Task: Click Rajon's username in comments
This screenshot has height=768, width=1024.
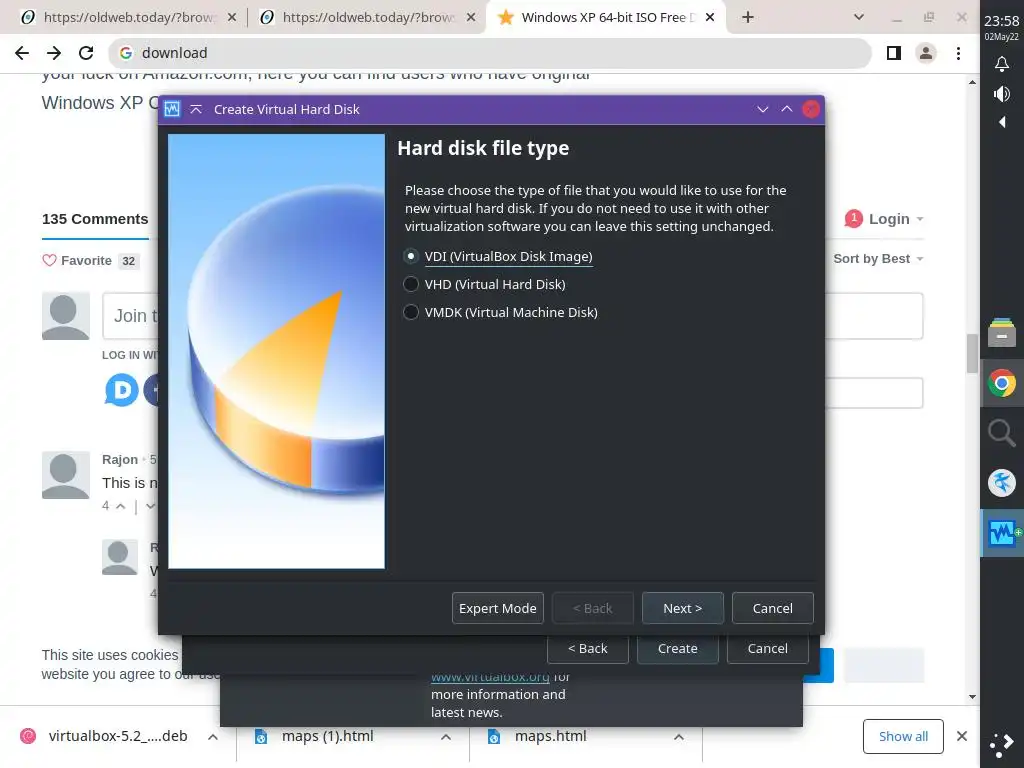Action: tap(120, 460)
